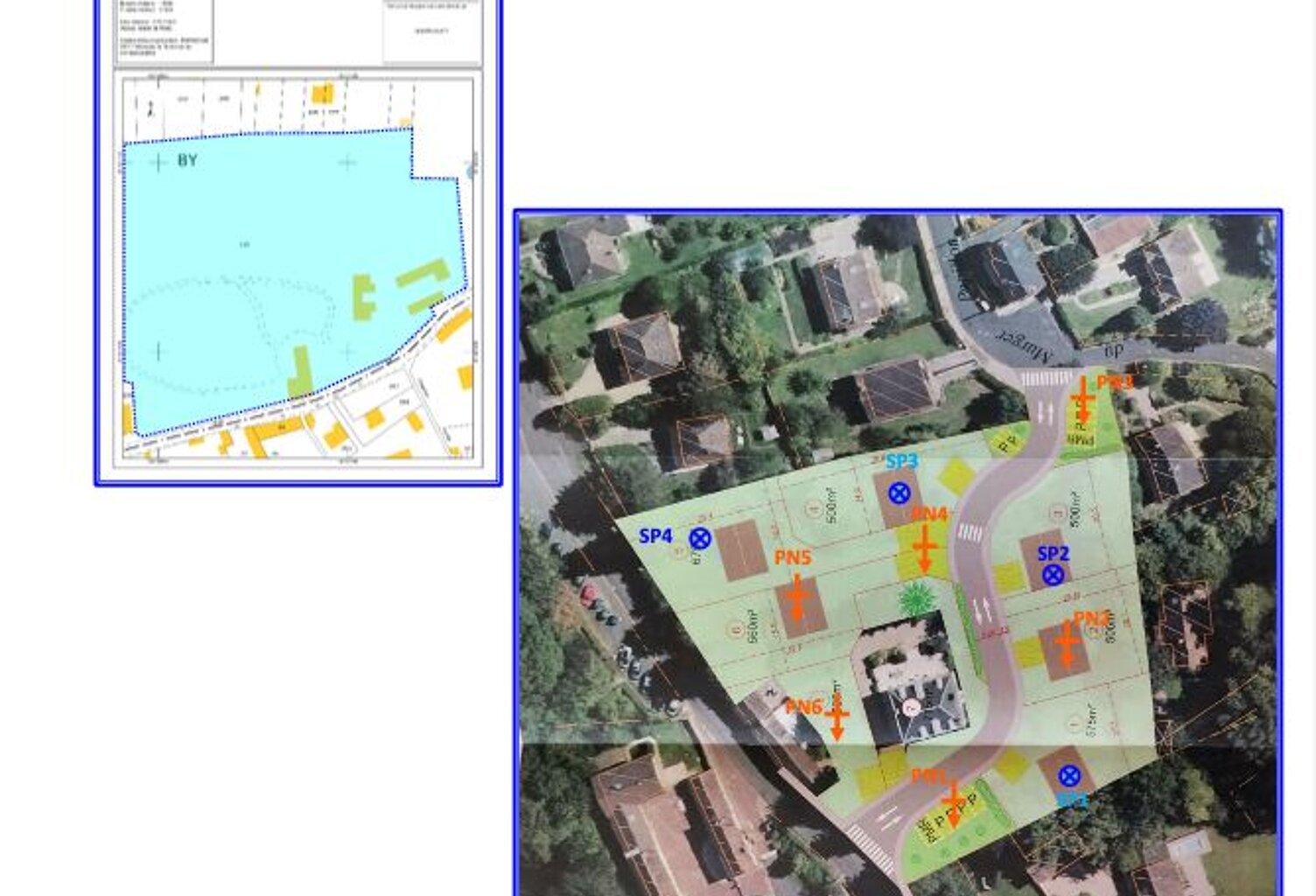The width and height of the screenshot is (1316, 896).
Task: Click the white pedestrian crossing at north entrance
Action: (1046, 379)
